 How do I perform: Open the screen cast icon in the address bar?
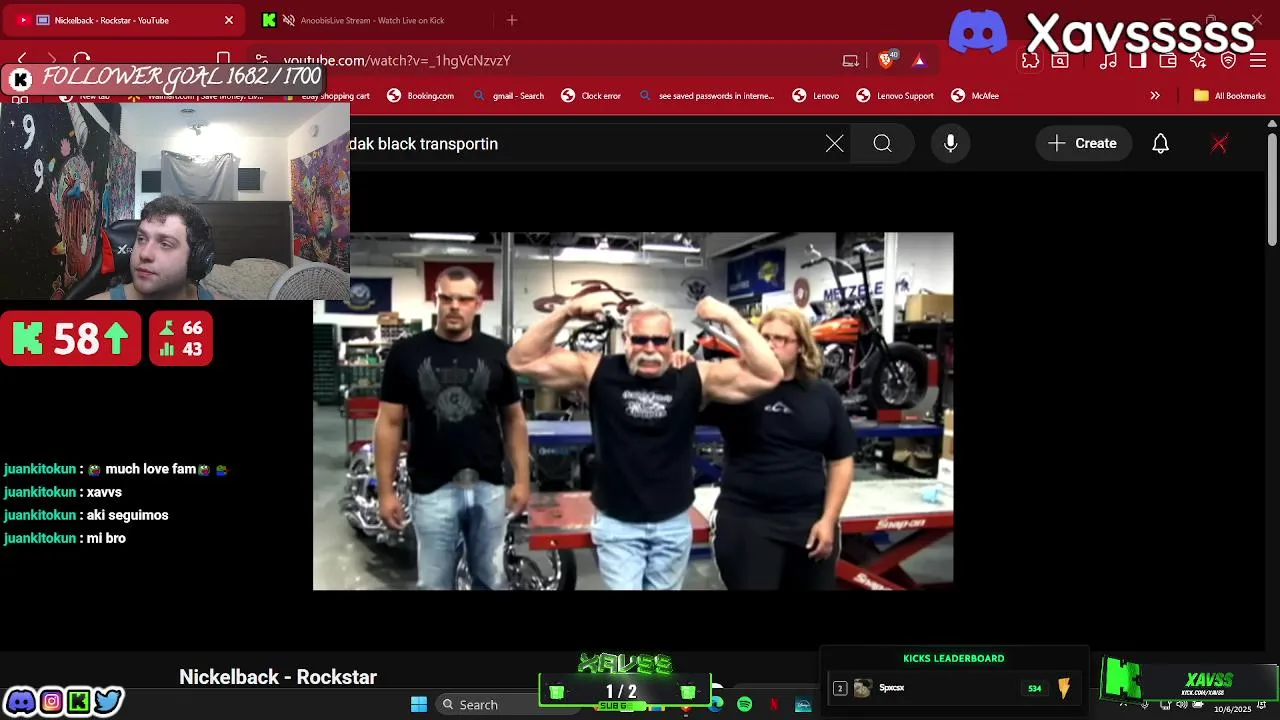[851, 61]
